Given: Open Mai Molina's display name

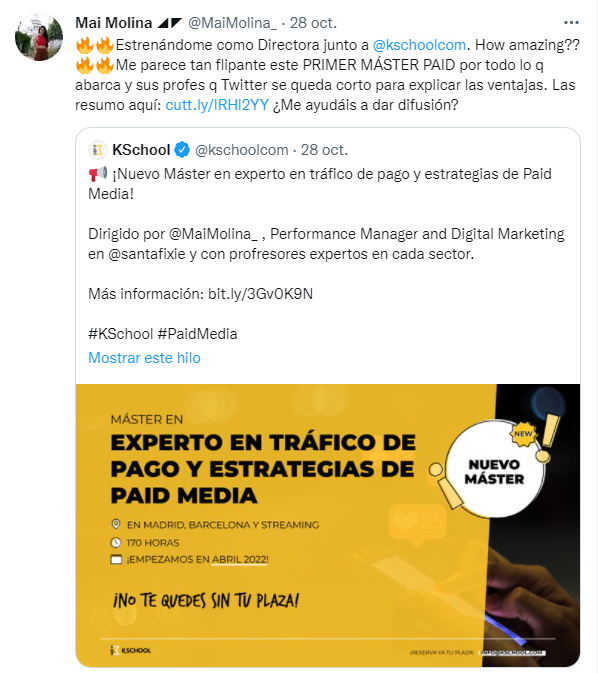Looking at the screenshot, I should pyautogui.click(x=113, y=23).
